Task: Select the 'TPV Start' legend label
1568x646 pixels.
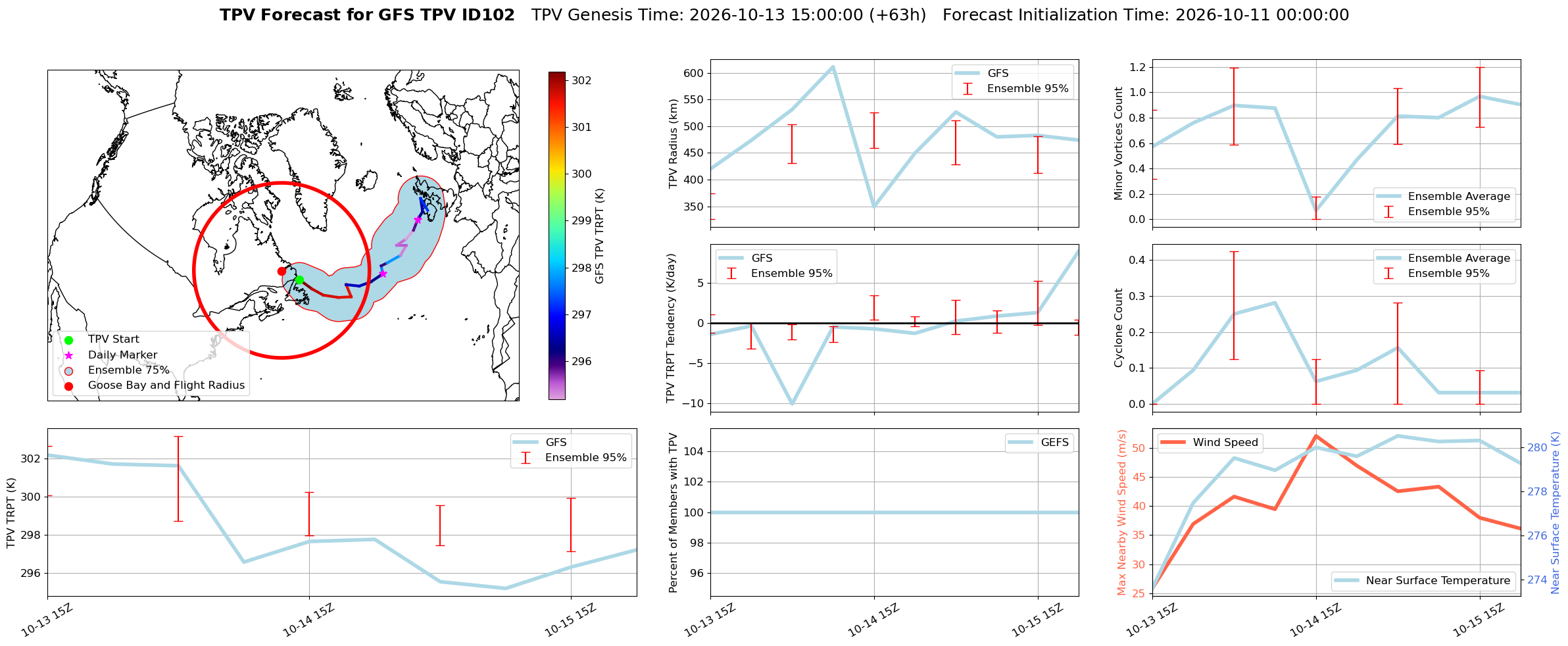Action: [x=114, y=339]
